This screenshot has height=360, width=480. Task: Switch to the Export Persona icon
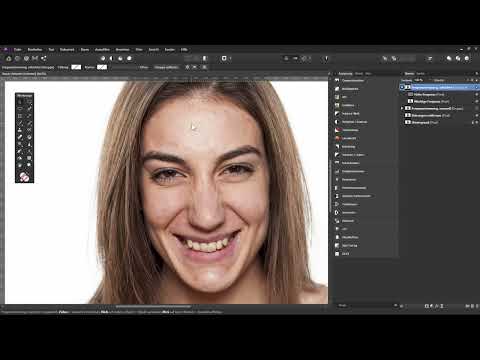(44, 58)
